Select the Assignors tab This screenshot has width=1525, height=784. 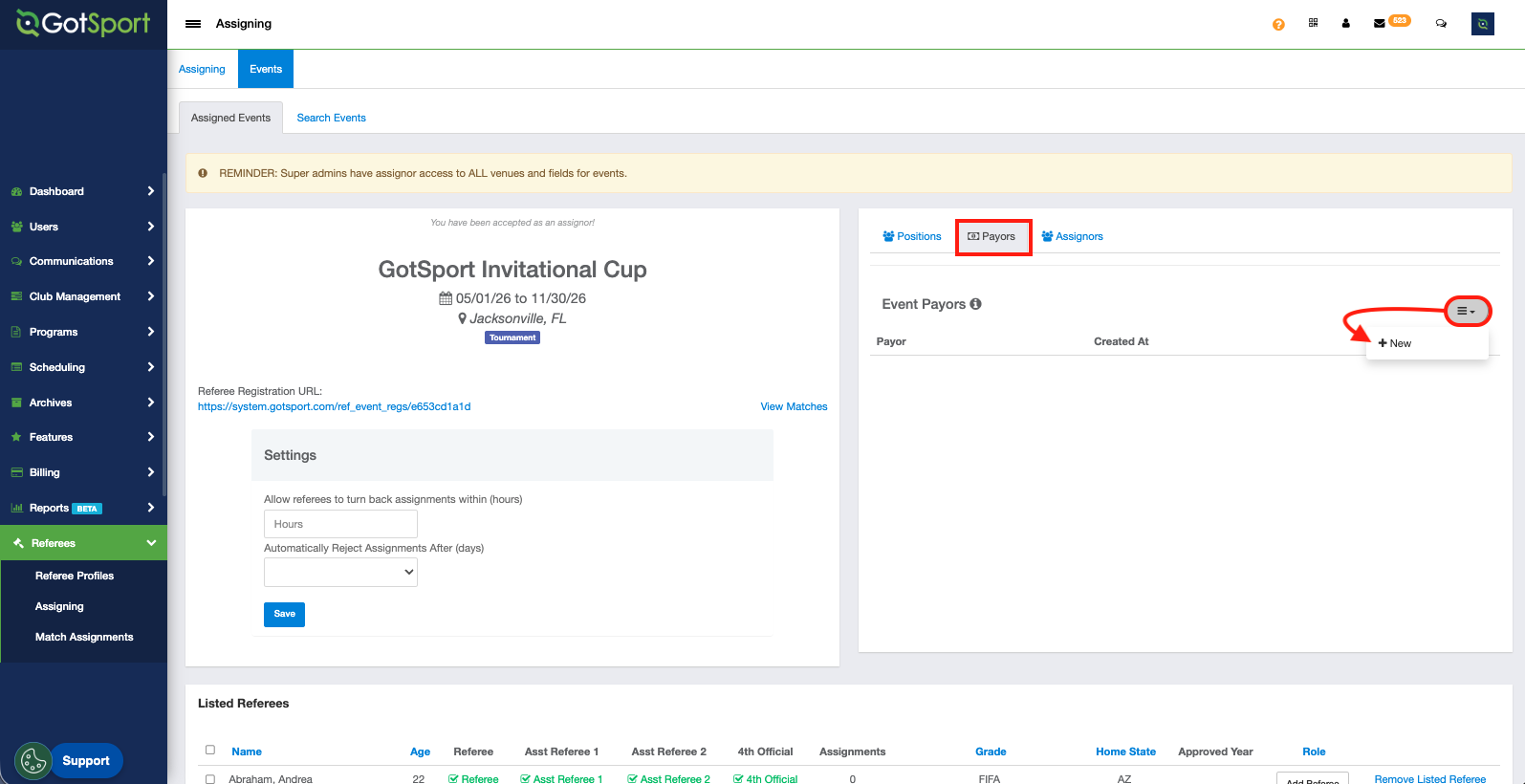(x=1072, y=236)
